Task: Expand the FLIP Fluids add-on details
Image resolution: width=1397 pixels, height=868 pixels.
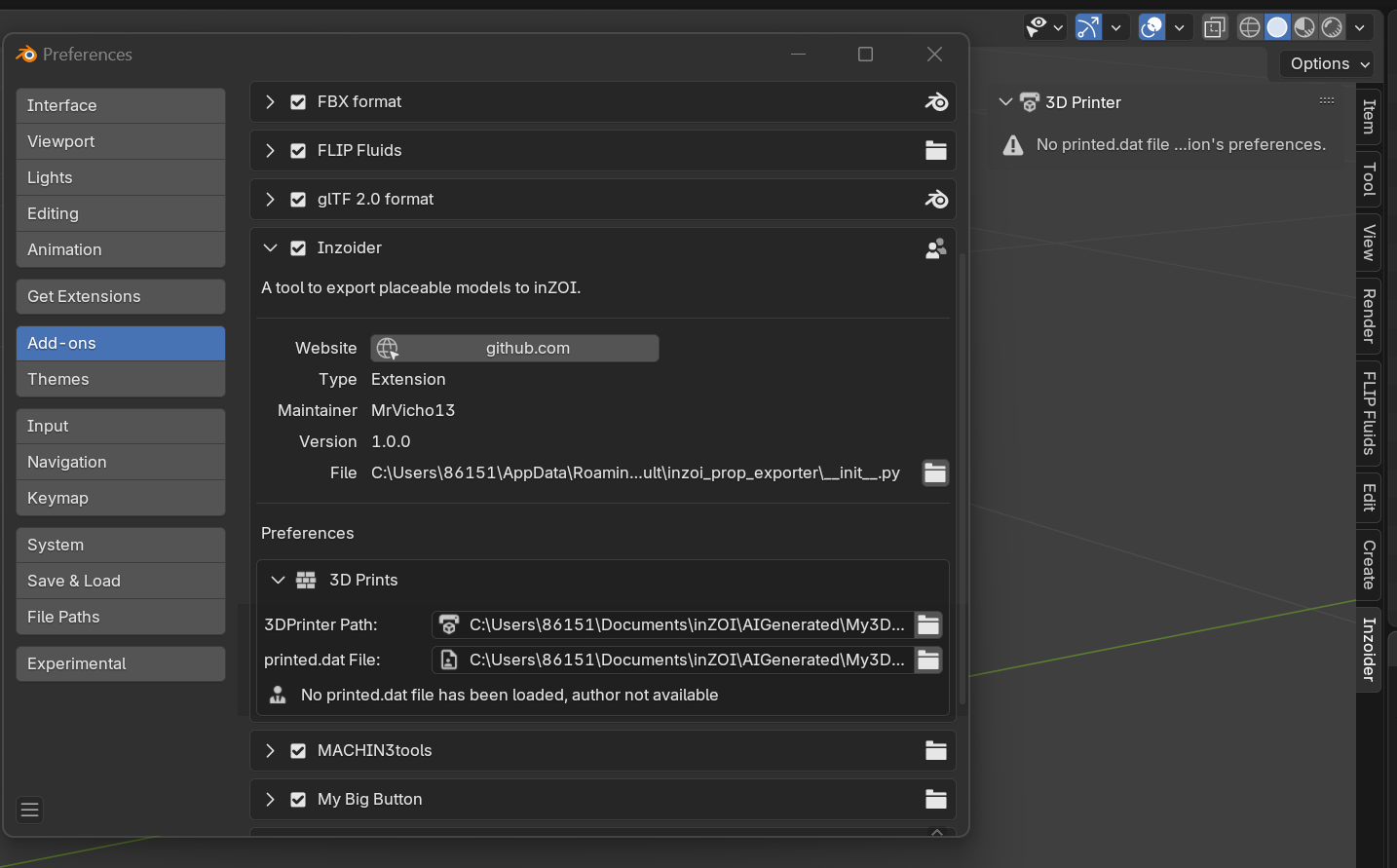Action: 270,151
